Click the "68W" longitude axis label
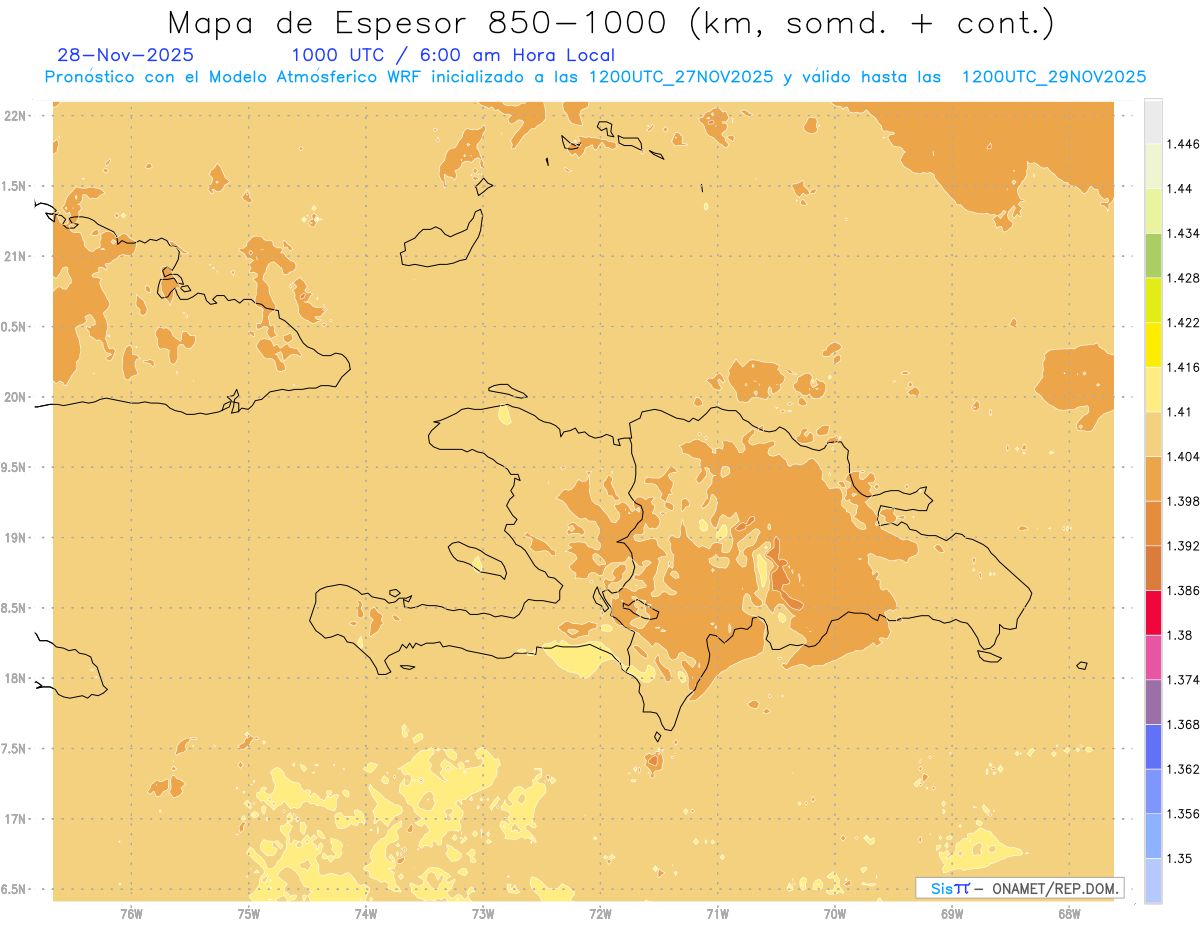Screen dimensions: 1200x927 point(1068,913)
